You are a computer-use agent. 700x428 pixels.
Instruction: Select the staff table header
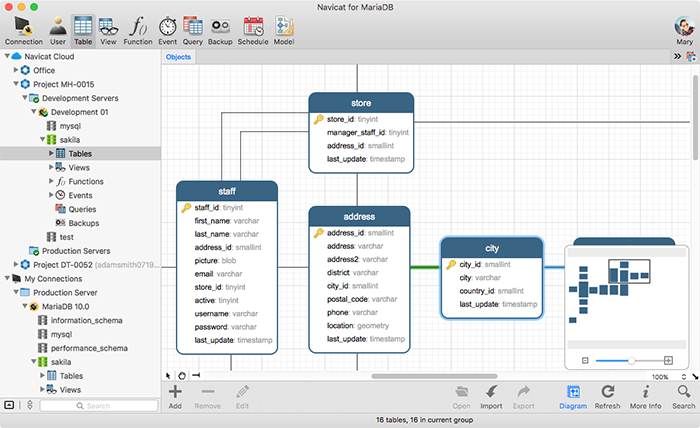pos(227,191)
